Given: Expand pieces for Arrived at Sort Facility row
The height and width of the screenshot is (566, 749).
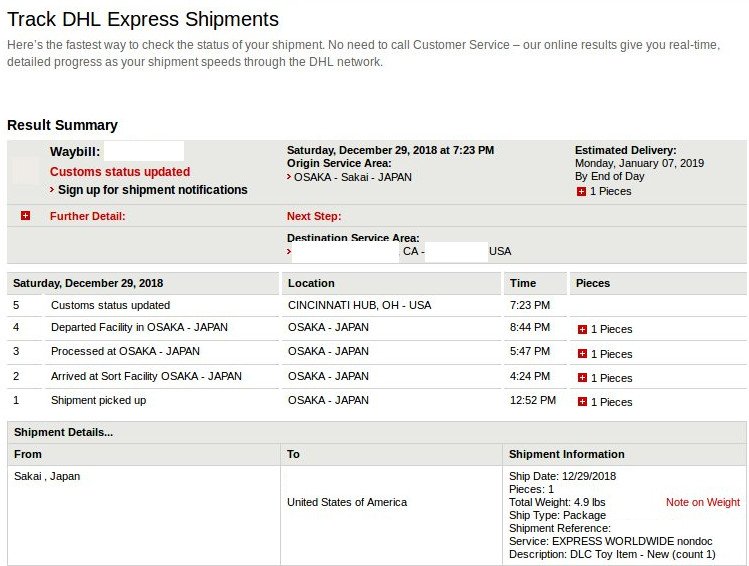Looking at the screenshot, I should (582, 377).
